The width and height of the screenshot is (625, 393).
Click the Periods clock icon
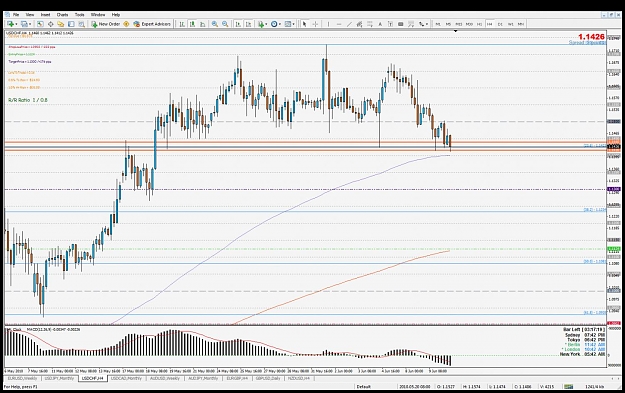(274, 24)
